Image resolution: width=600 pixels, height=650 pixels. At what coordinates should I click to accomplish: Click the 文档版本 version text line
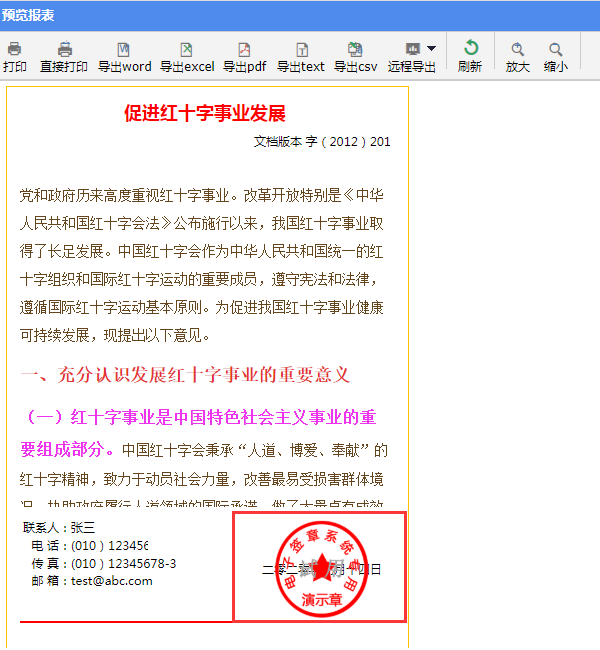click(322, 142)
